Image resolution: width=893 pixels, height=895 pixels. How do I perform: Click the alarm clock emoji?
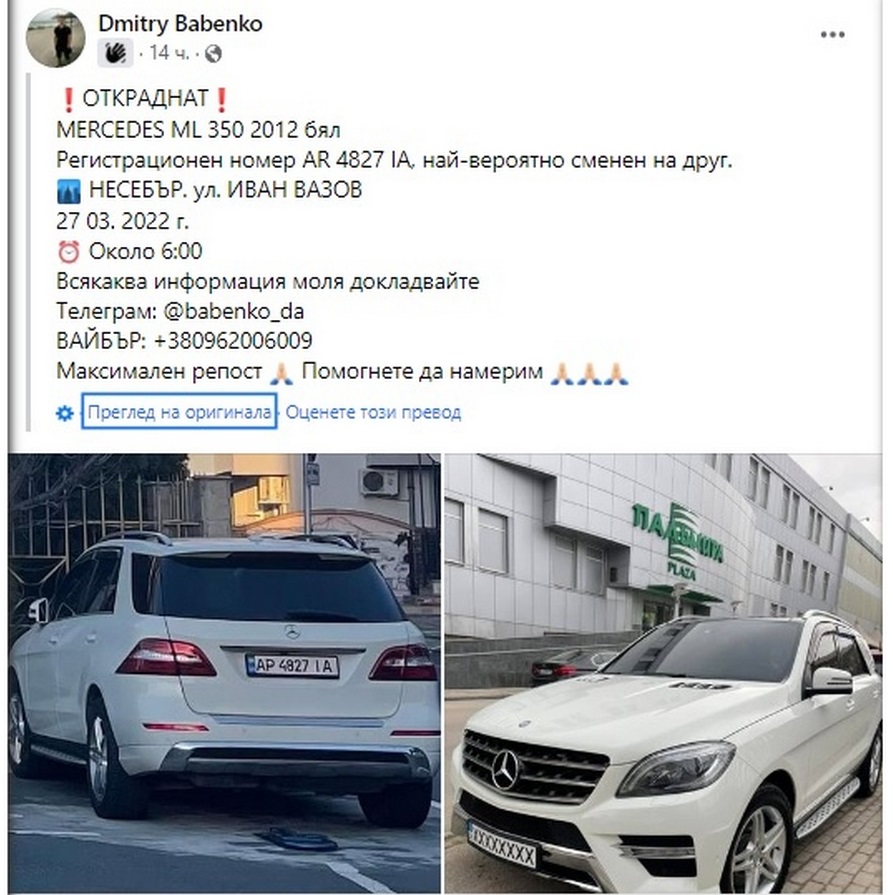pos(69,251)
